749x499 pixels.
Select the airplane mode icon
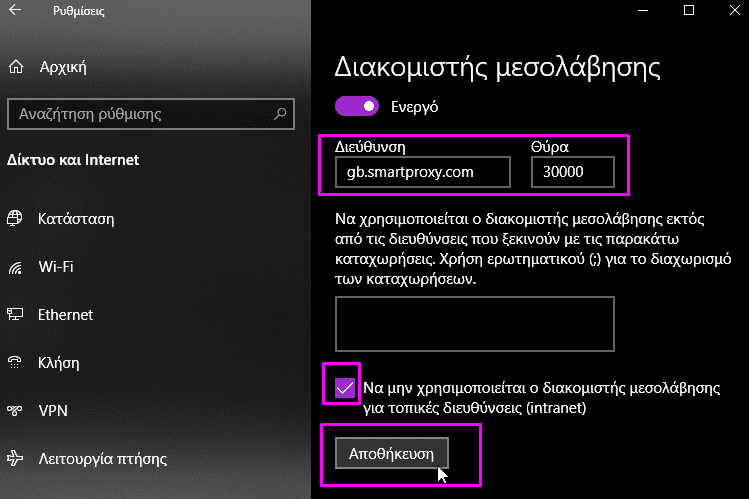tap(15, 458)
